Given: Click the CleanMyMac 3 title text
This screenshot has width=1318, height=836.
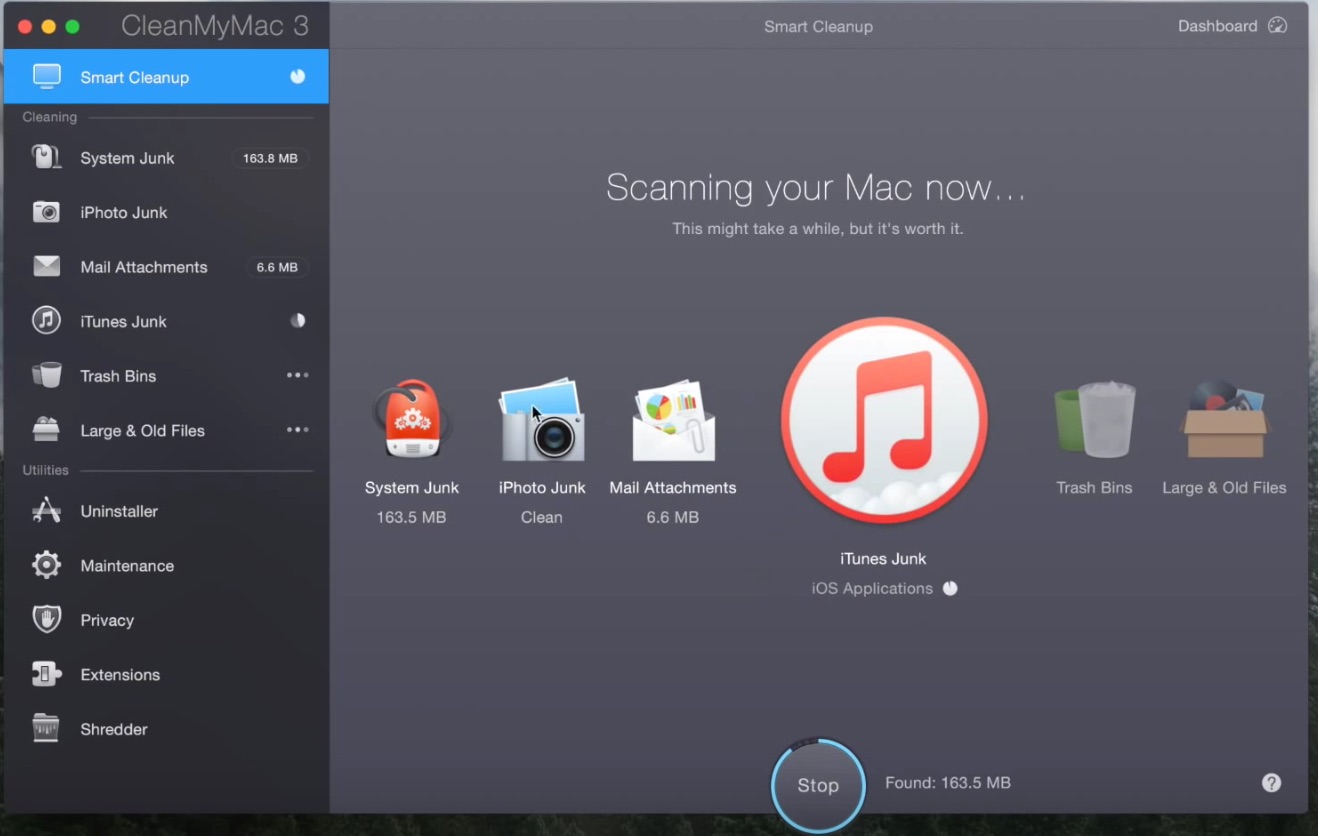Looking at the screenshot, I should point(215,26).
